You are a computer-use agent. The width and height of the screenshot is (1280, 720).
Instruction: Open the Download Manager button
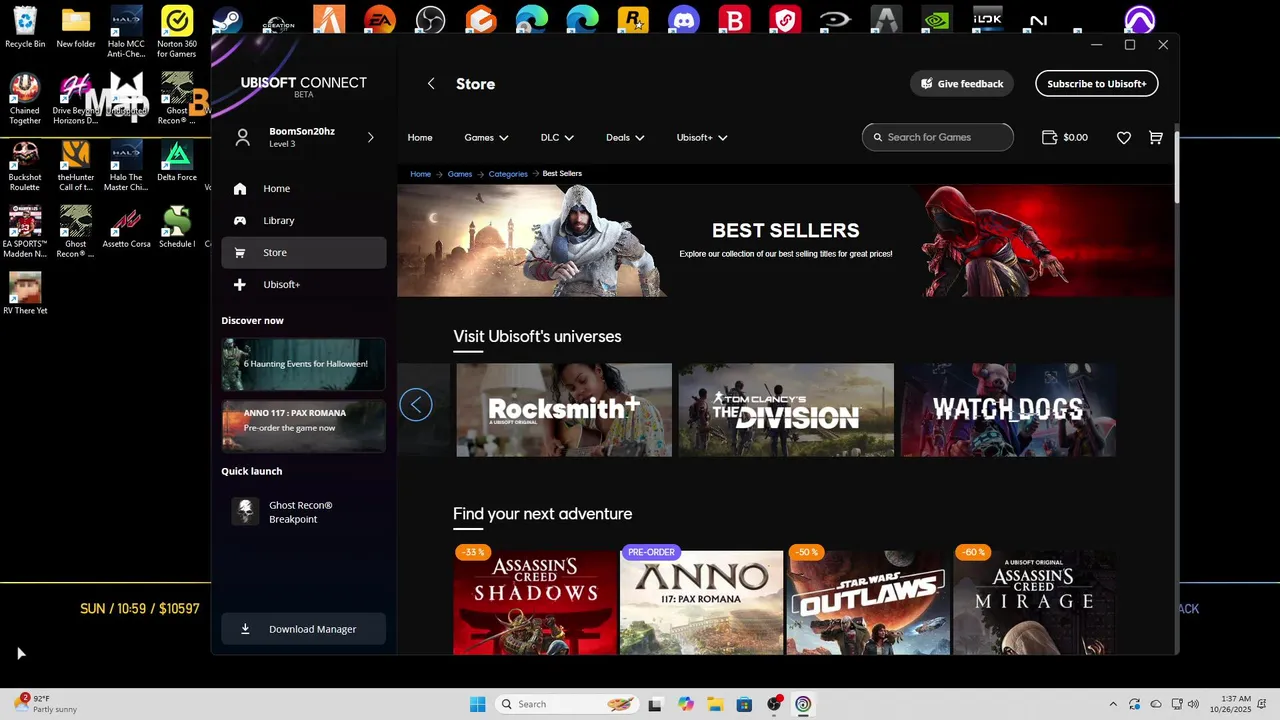pos(304,629)
